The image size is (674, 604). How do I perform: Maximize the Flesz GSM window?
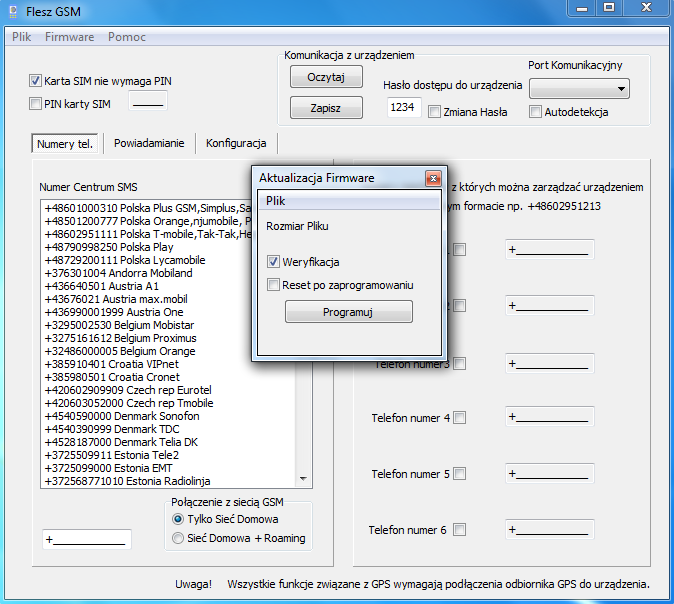[609, 9]
